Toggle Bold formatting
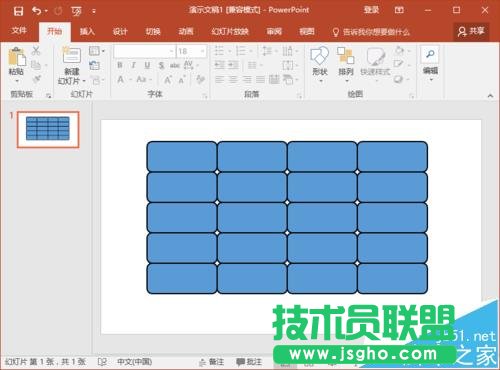Viewport: 500px width, 370px height. coord(120,65)
